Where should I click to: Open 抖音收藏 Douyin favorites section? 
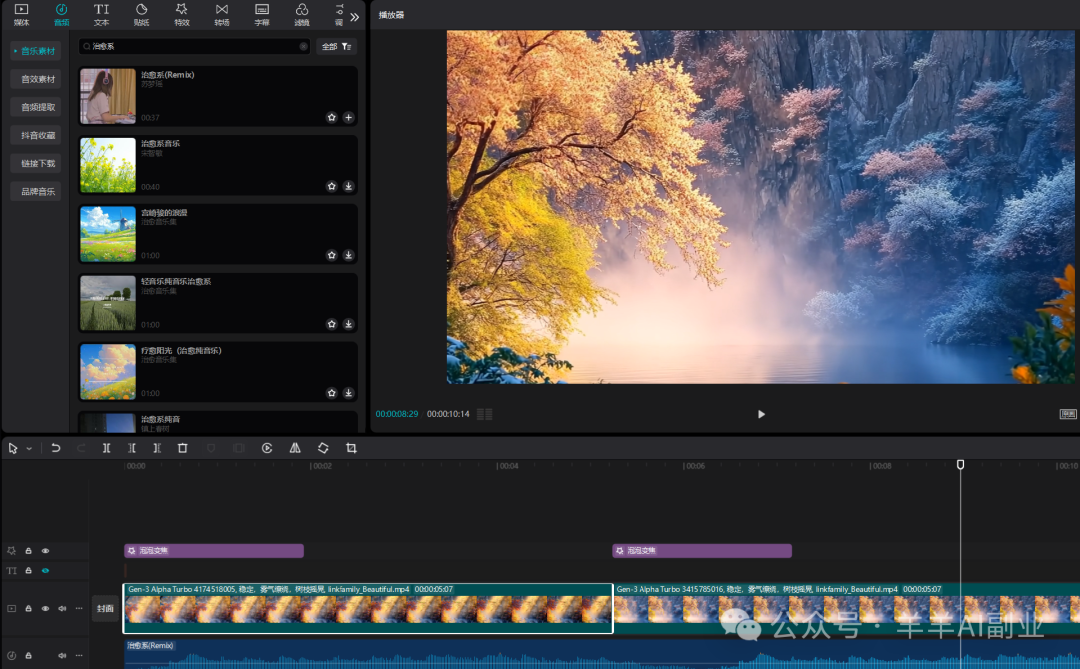36,135
